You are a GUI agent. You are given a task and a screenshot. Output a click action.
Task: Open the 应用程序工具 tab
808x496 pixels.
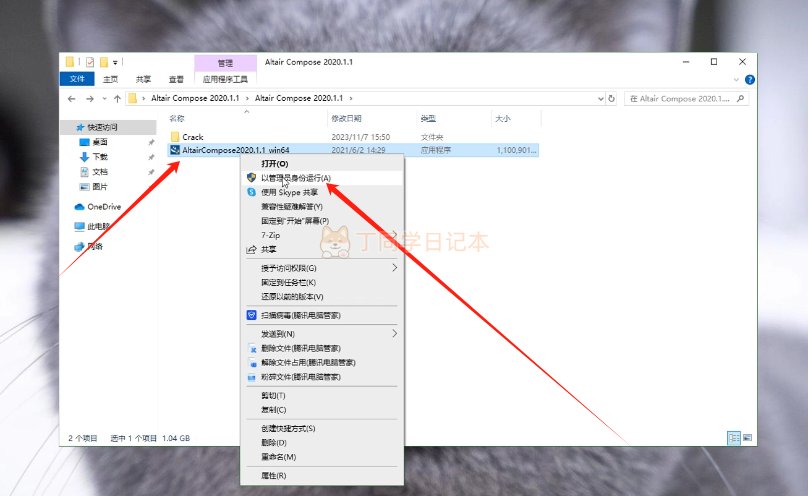225,79
